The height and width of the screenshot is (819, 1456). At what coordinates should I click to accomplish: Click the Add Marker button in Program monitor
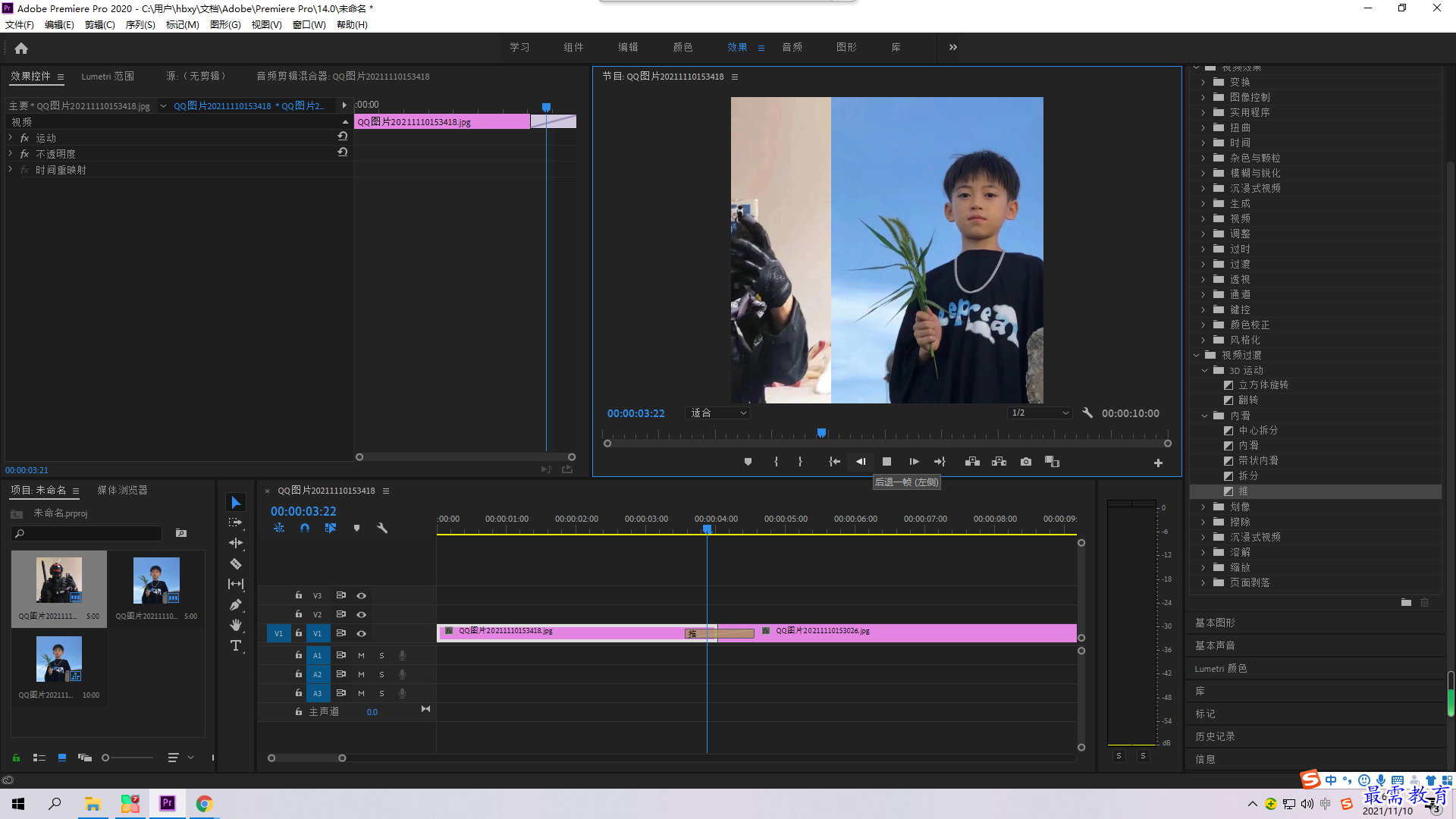click(x=748, y=462)
